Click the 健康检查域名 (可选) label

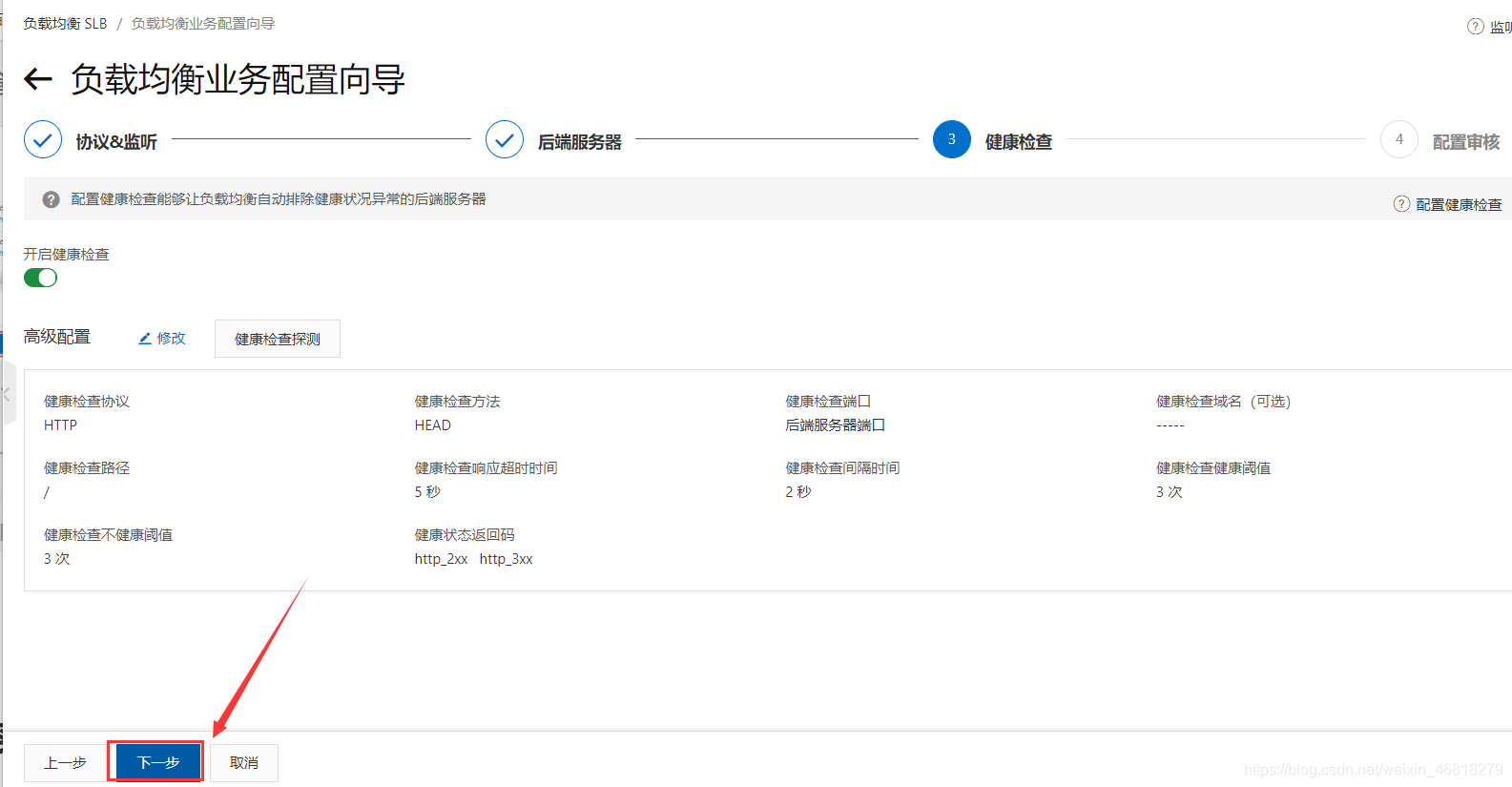coord(1224,402)
